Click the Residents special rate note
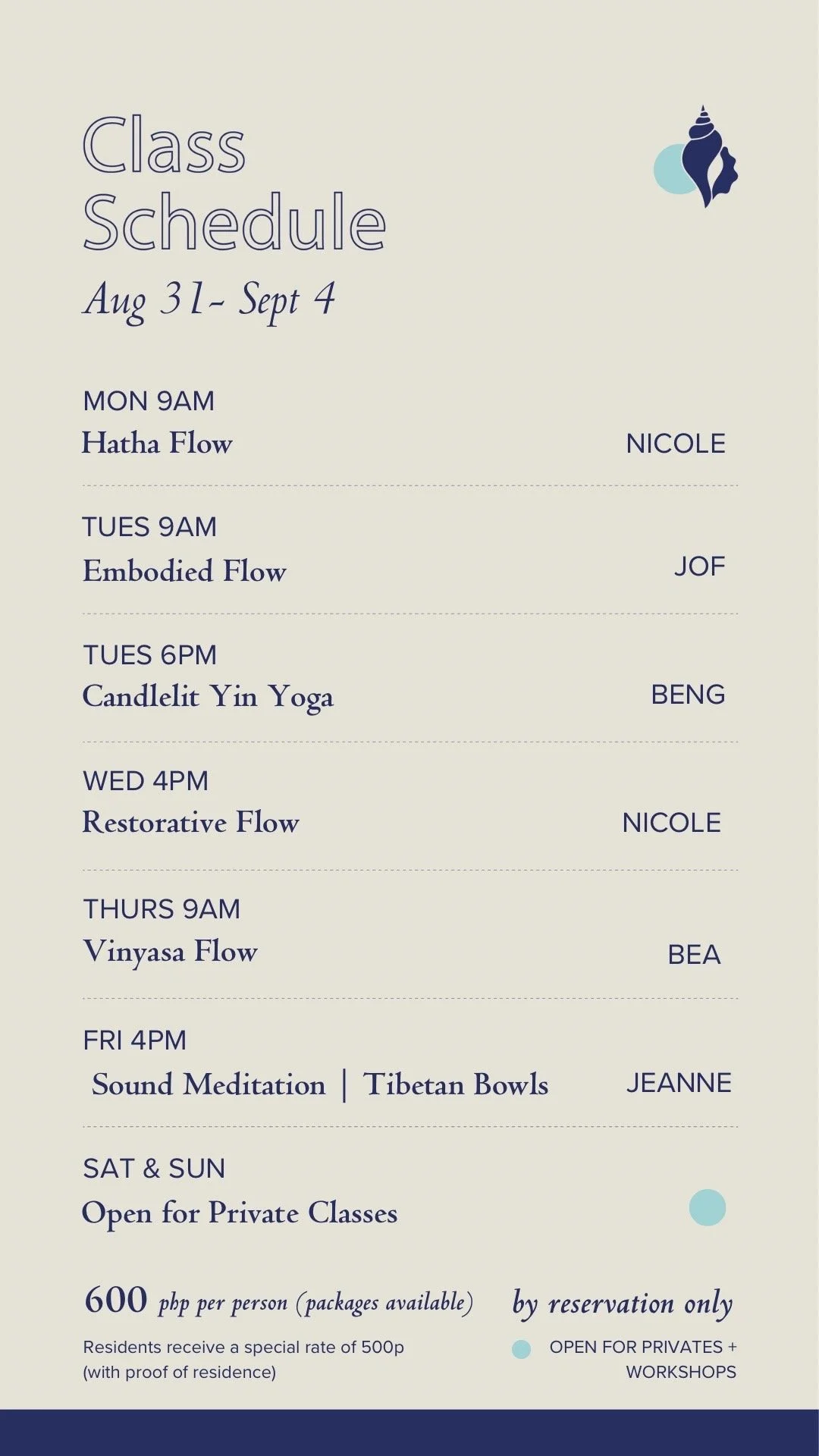819x1456 pixels. pos(243,1360)
